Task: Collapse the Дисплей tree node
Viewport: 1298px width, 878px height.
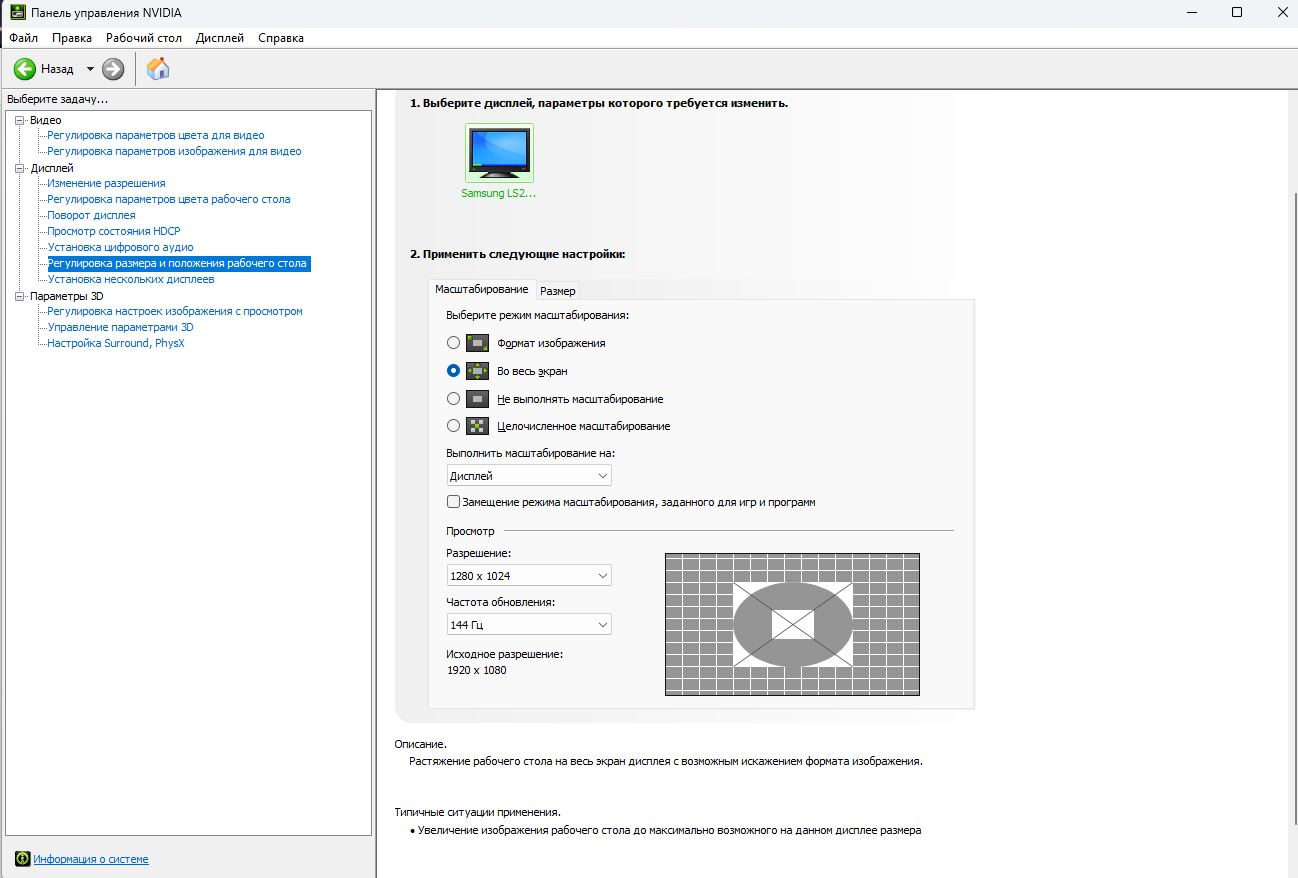Action: tap(19, 168)
